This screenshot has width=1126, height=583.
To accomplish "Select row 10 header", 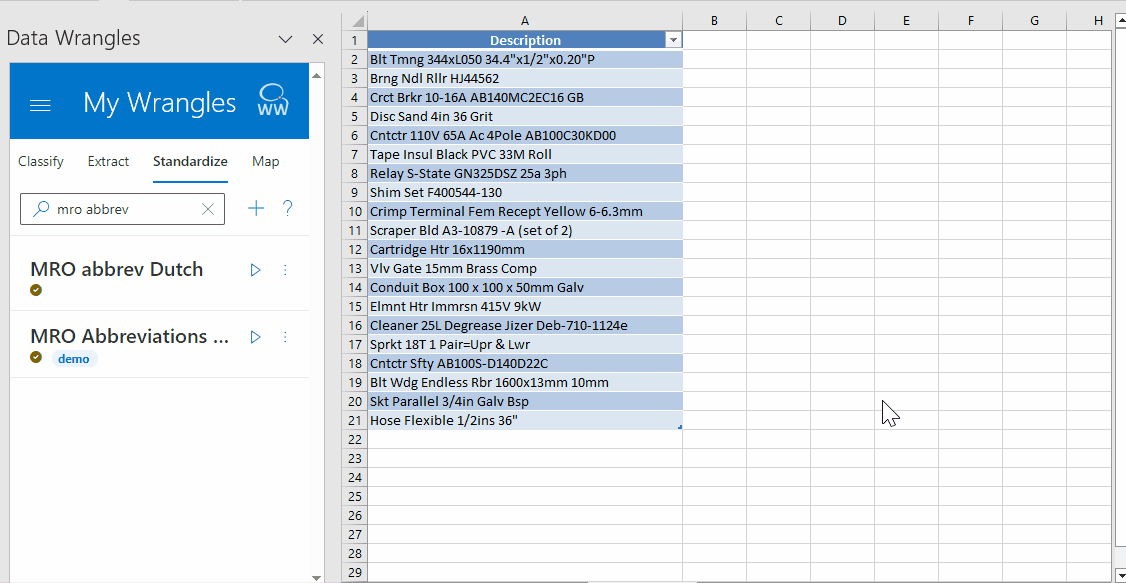I will (355, 211).
